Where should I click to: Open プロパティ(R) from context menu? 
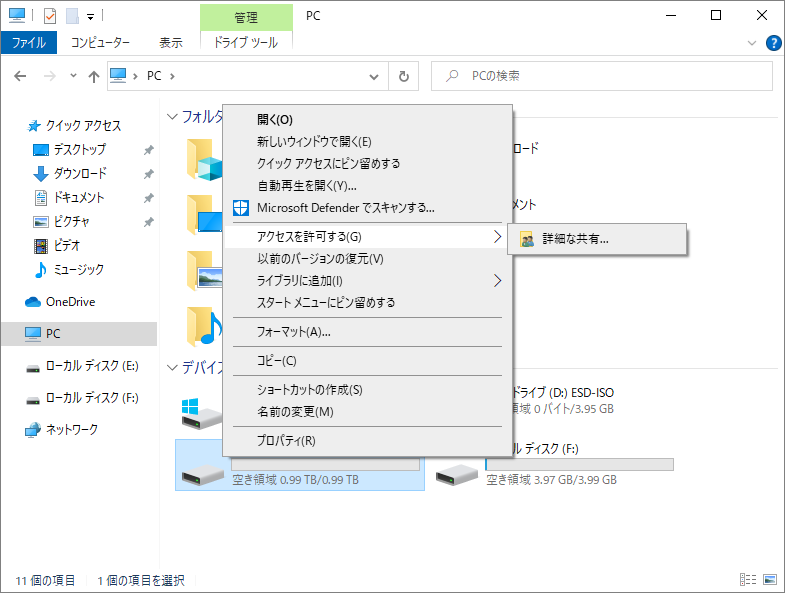pos(367,441)
